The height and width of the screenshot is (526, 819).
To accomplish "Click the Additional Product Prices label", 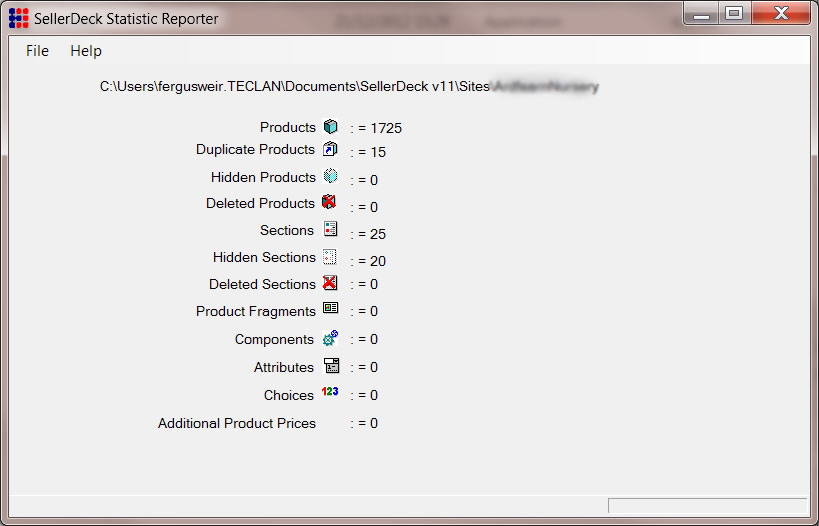I will point(237,424).
